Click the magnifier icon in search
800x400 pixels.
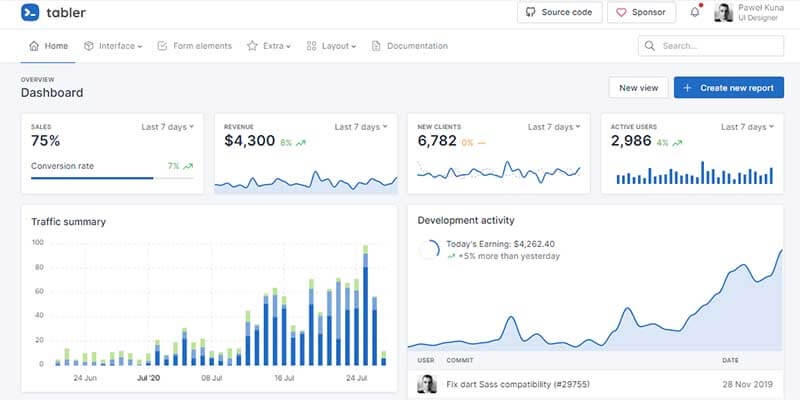pyautogui.click(x=650, y=46)
